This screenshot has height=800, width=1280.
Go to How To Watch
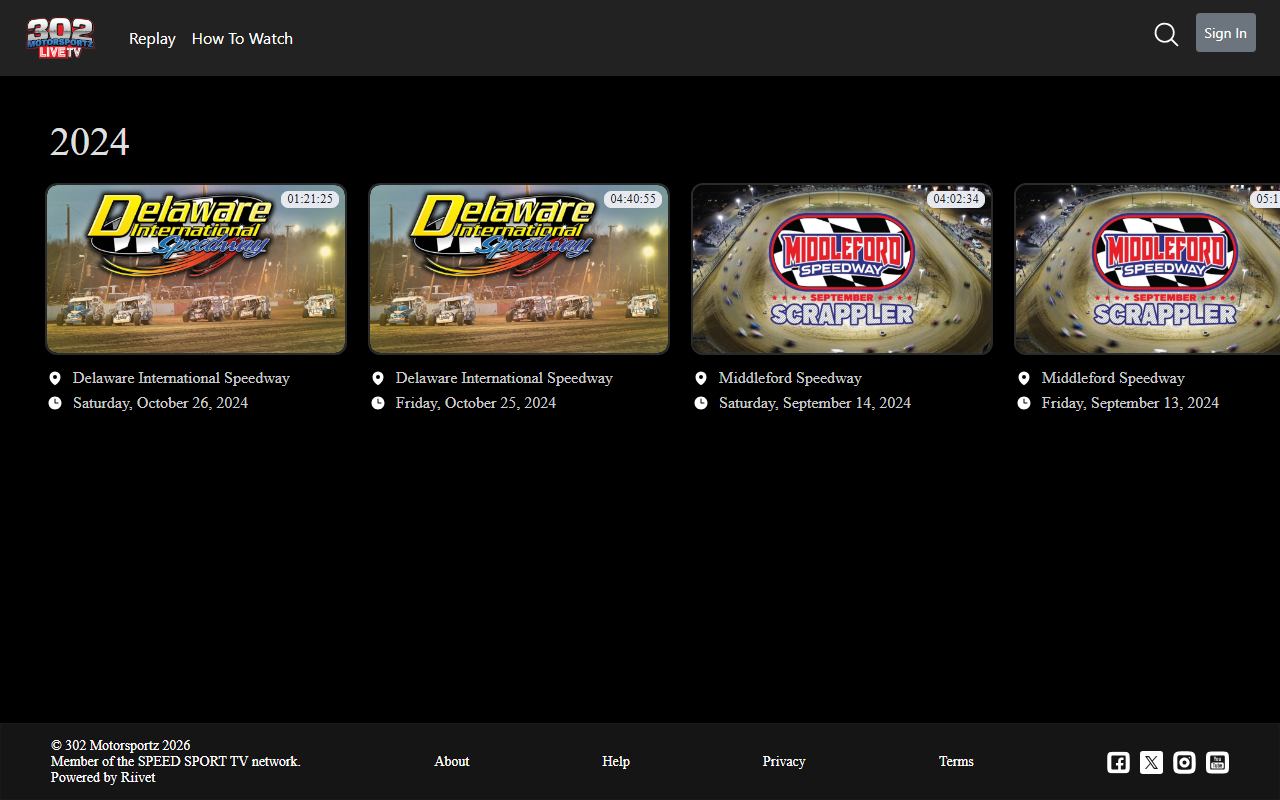point(242,38)
